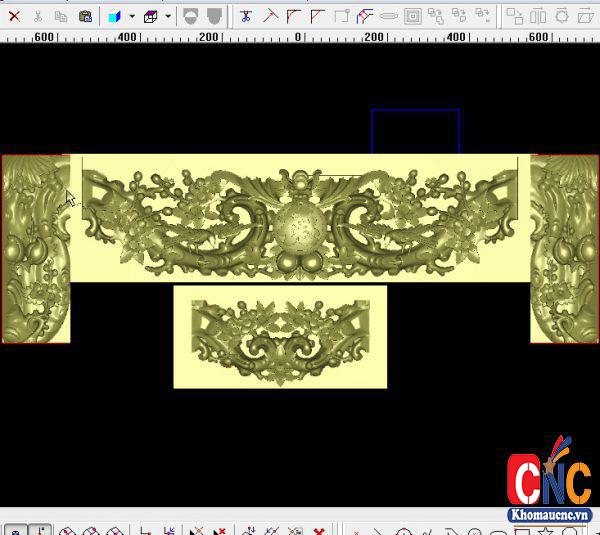This screenshot has height=535, width=600.
Task: Select the blue and red offset curve tool
Action: point(365,16)
